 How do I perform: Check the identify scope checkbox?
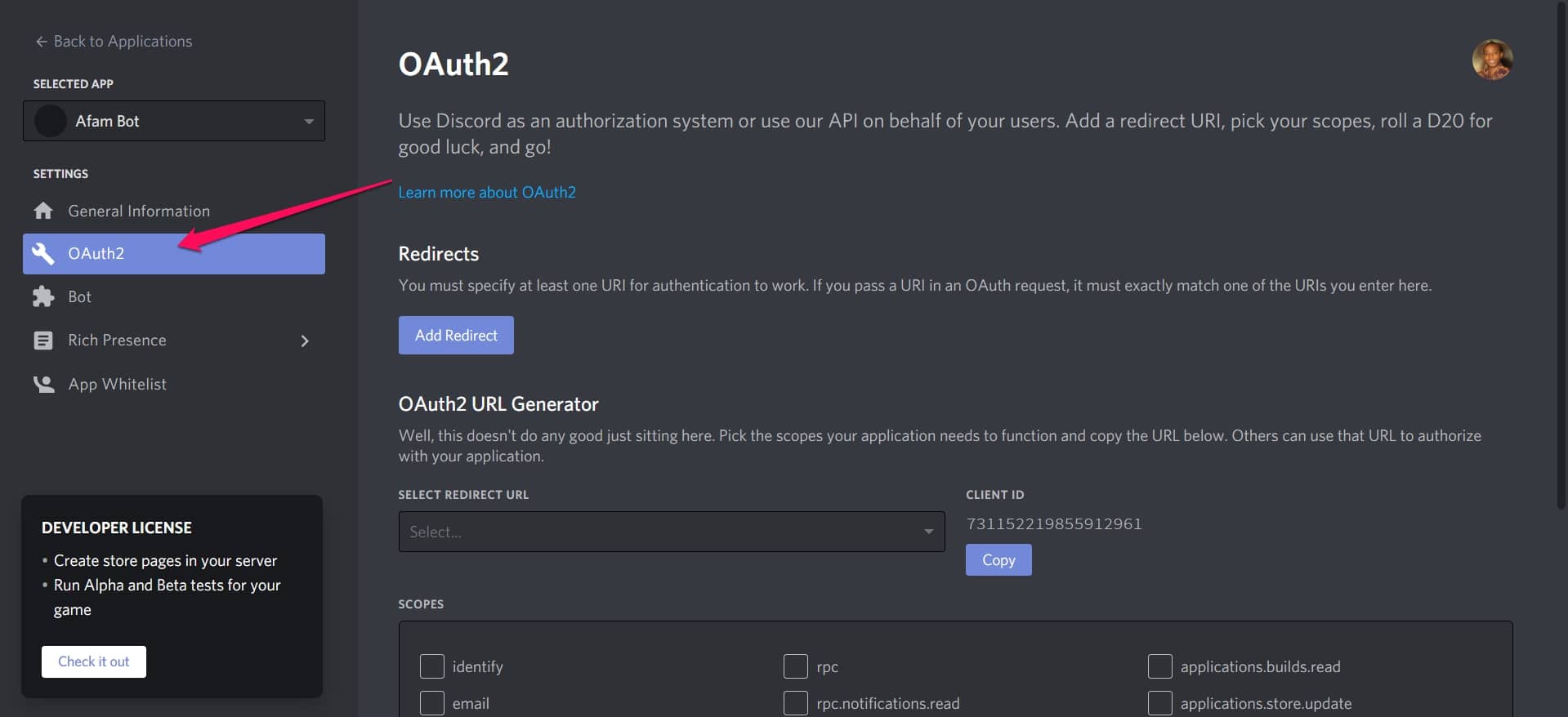(x=431, y=666)
